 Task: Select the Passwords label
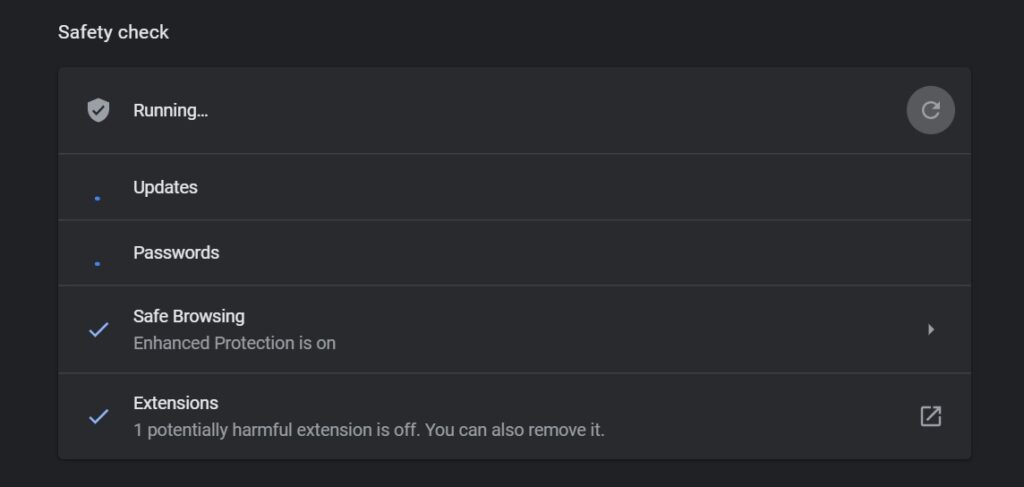tap(176, 253)
